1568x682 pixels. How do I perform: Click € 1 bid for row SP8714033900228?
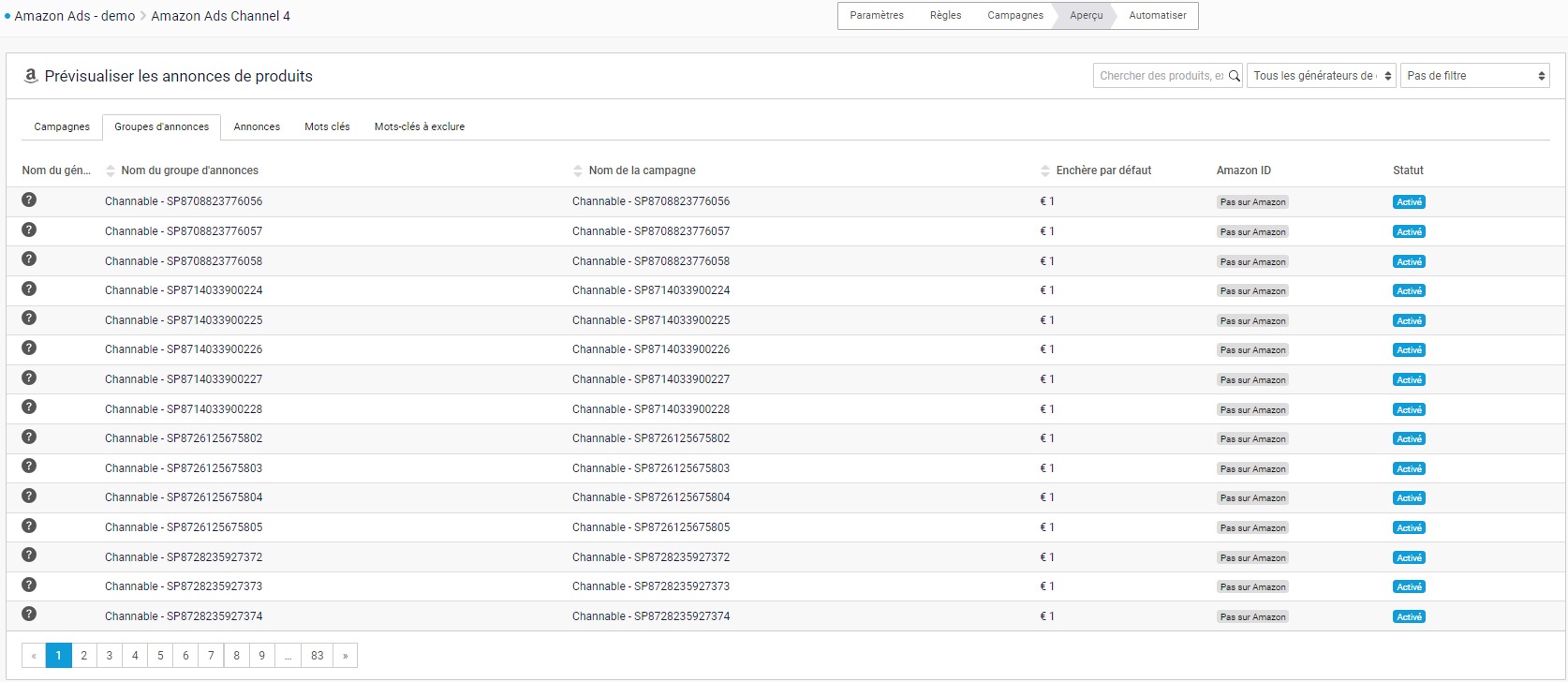point(1047,409)
